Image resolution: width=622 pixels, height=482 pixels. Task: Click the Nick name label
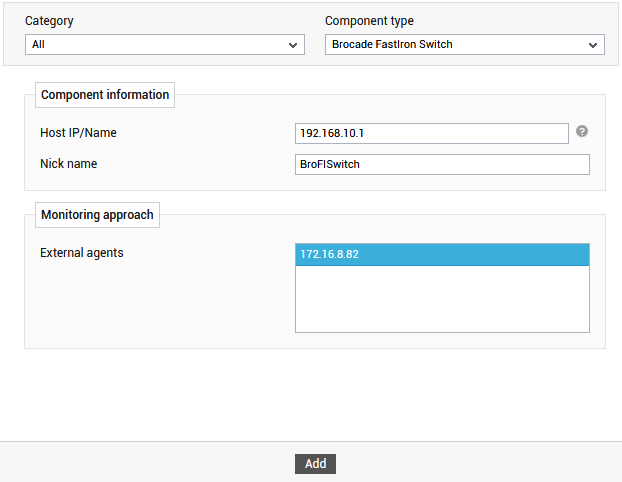pyautogui.click(x=69, y=163)
